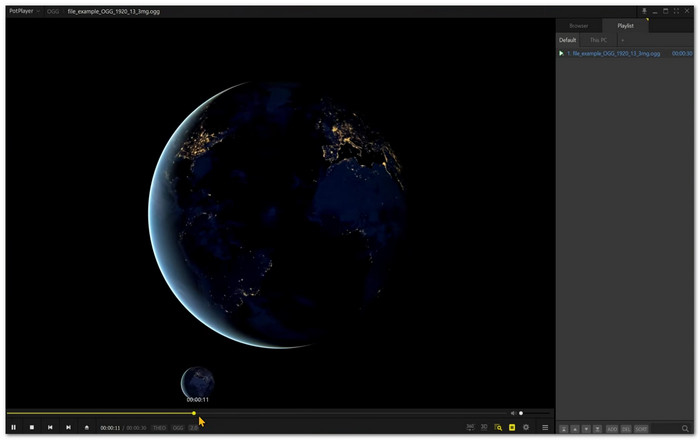This screenshot has height=440, width=700.
Task: Open the control panel gear icon
Action: coord(526,427)
